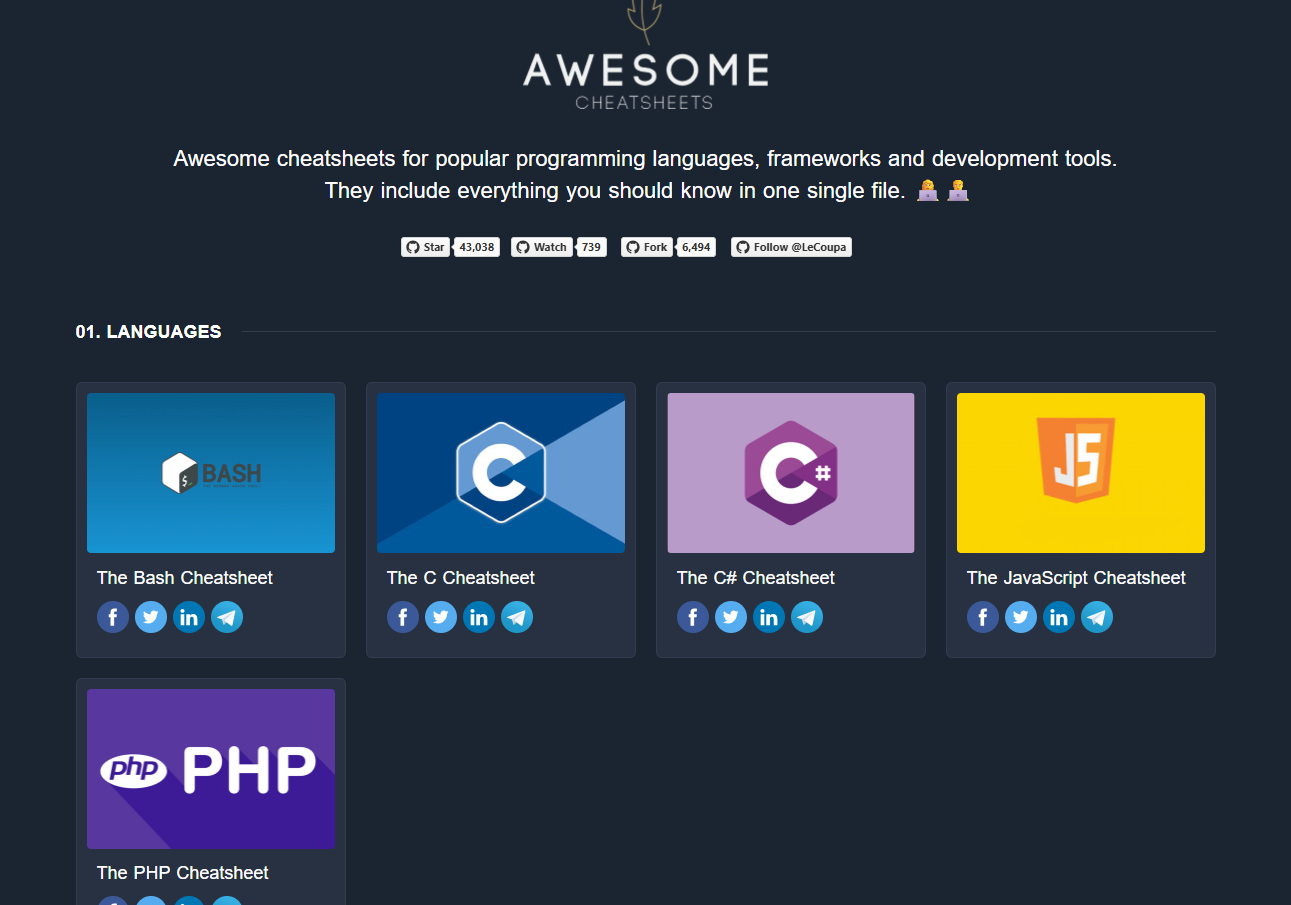Share the C Cheatsheet on Telegram
The image size is (1291, 905).
(517, 617)
